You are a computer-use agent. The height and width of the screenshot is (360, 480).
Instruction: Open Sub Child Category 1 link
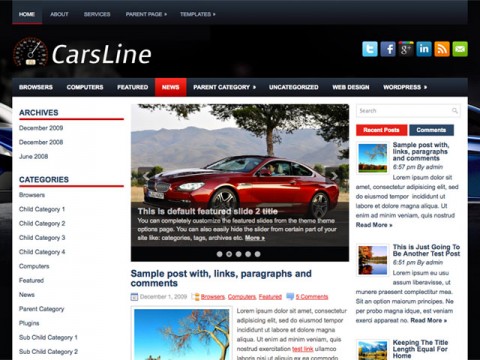coord(48,338)
